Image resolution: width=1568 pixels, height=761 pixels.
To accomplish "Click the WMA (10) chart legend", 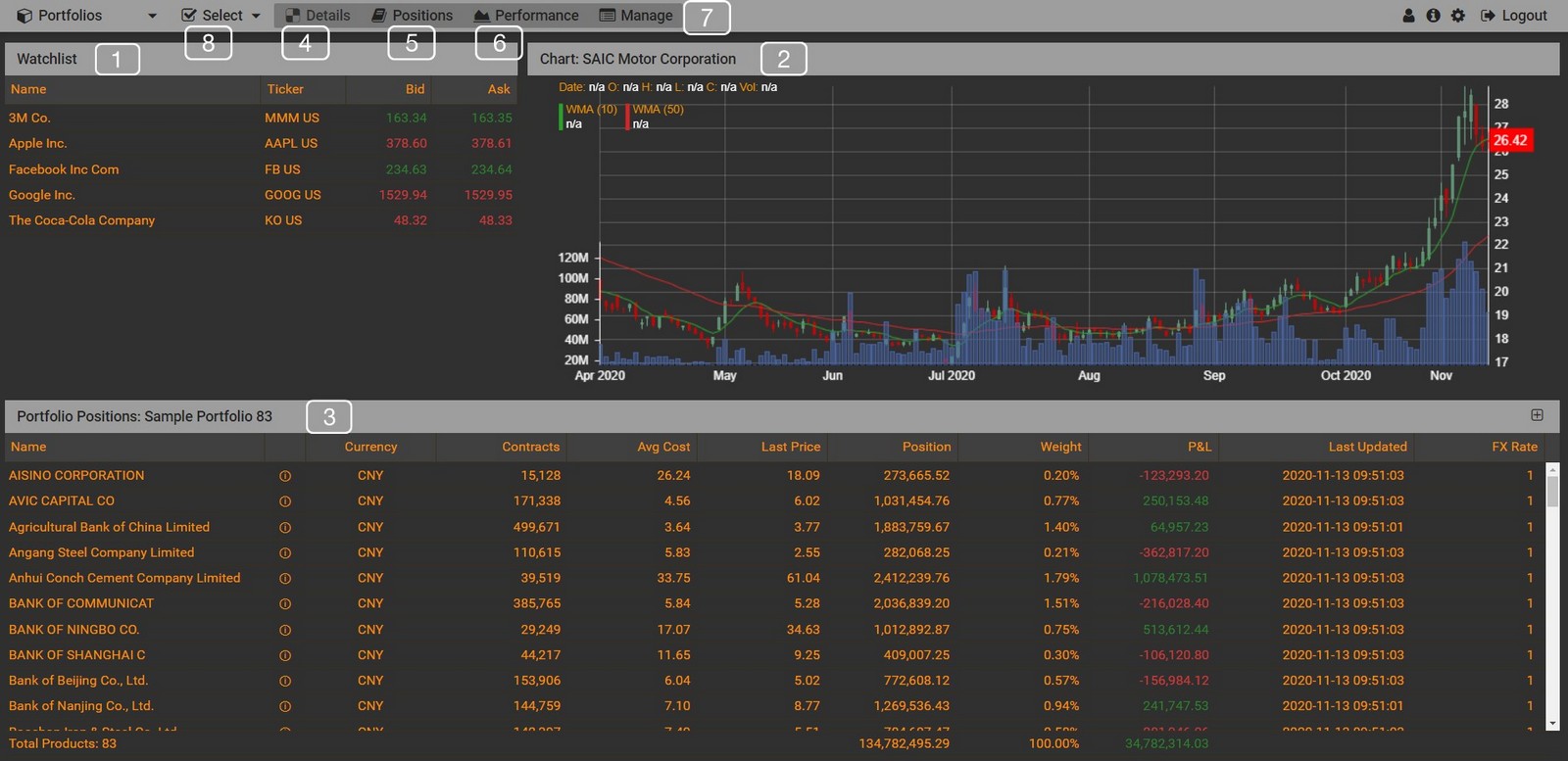I will [591, 110].
